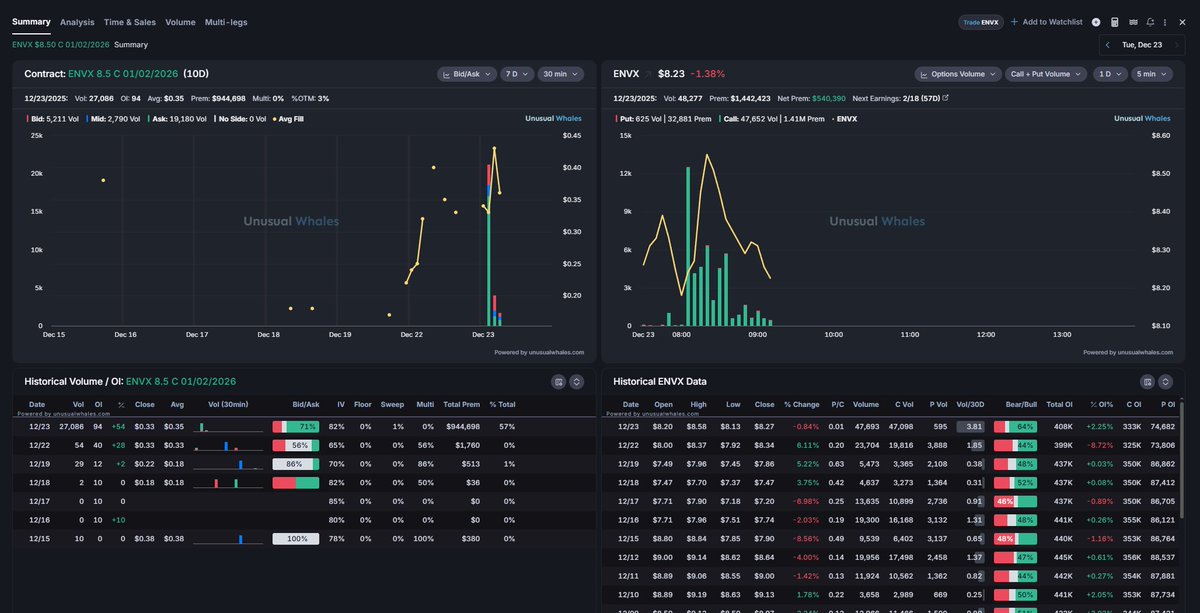Screen dimensions: 1200x613
Task: Click the Net Prem $540,390 value
Action: (x=828, y=98)
